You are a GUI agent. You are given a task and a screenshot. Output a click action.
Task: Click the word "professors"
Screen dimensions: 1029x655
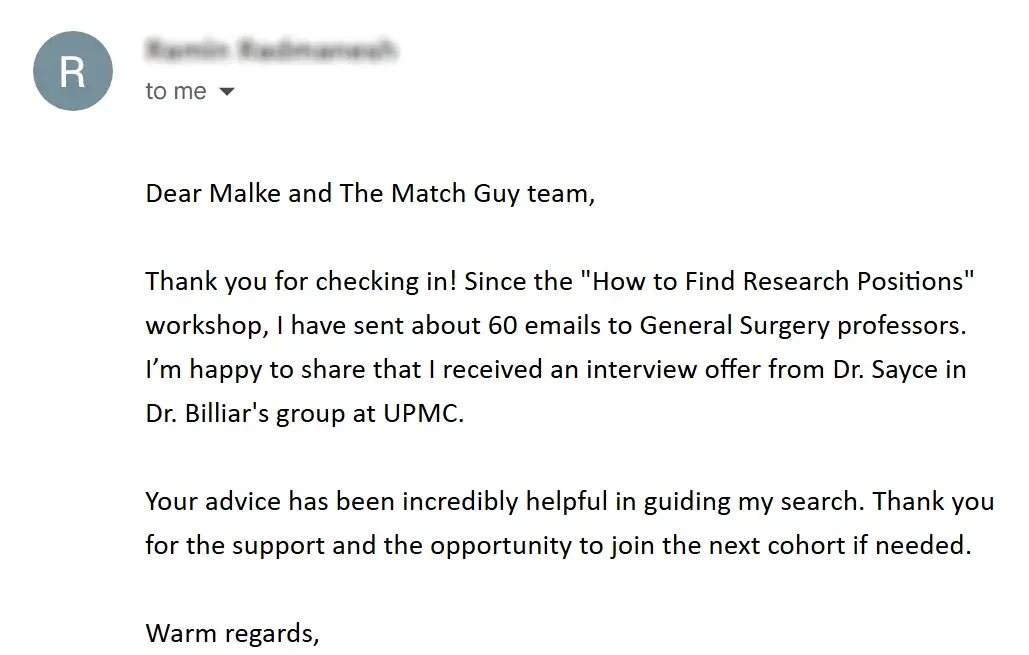[901, 326]
